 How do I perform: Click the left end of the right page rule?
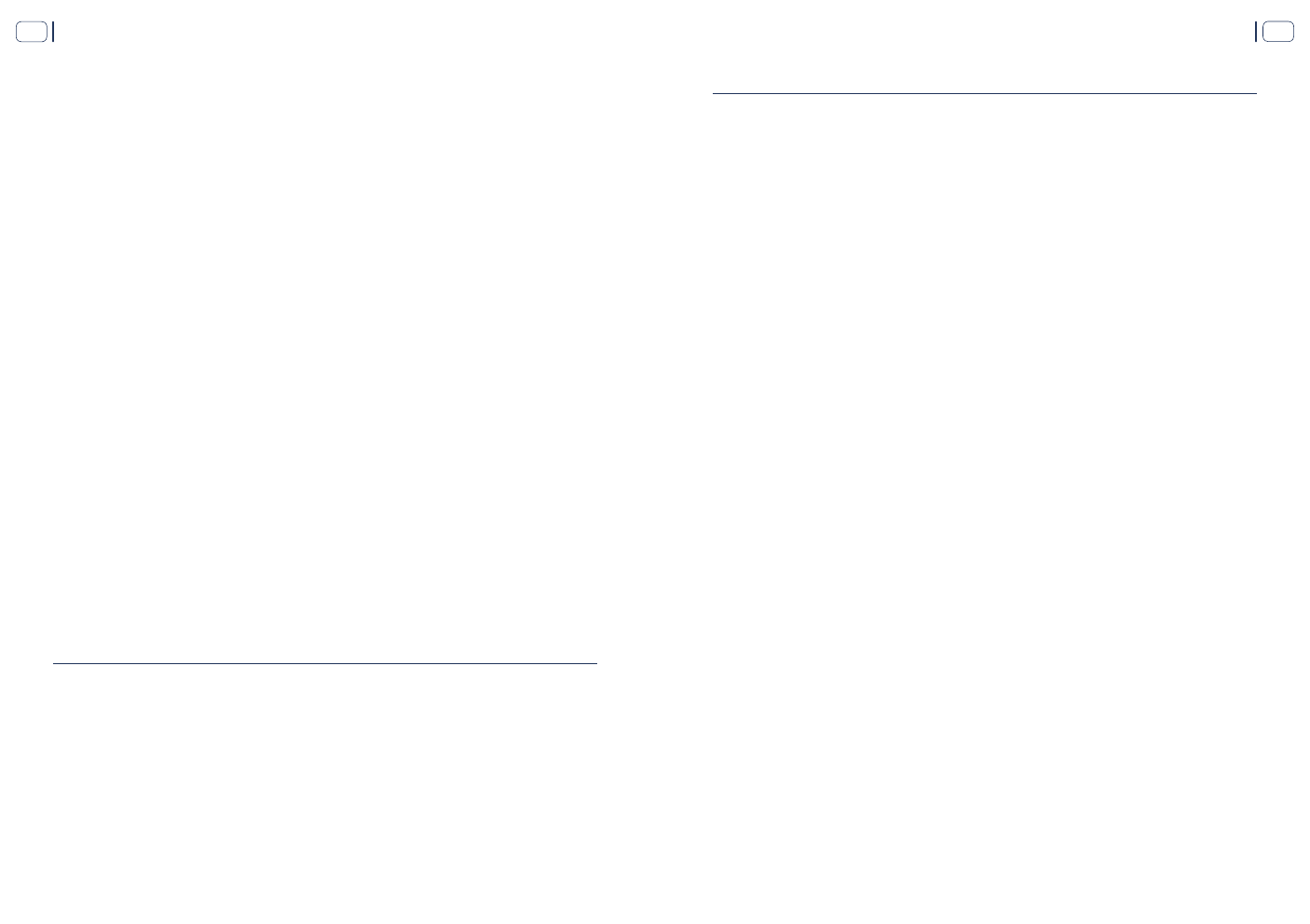click(x=716, y=93)
